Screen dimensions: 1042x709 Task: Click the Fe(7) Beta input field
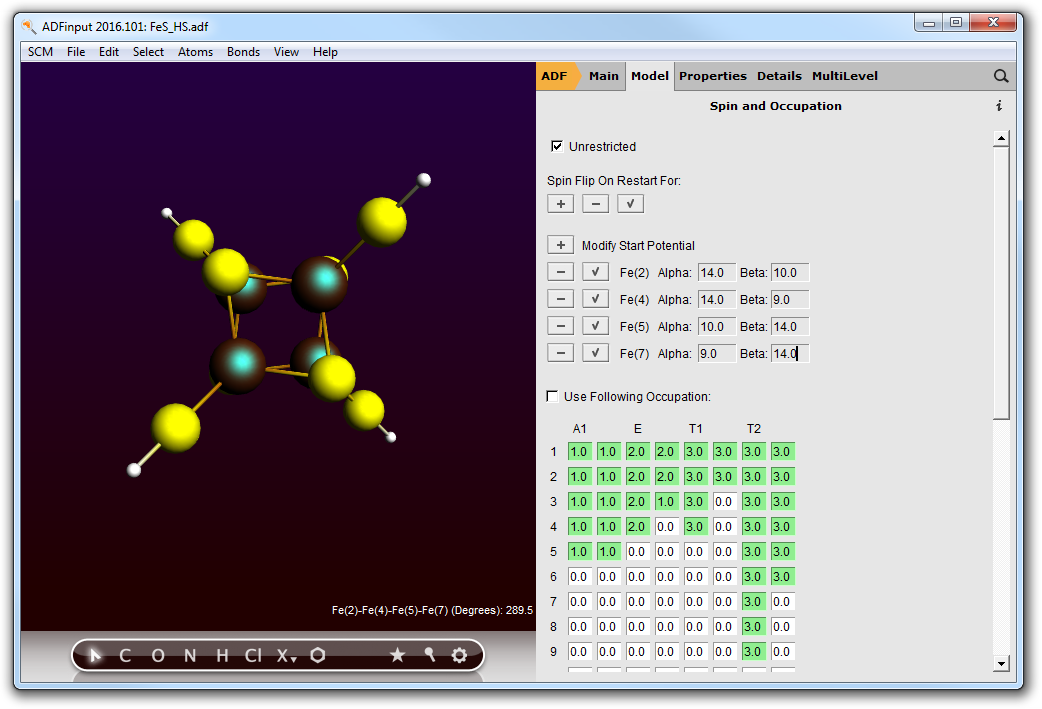[x=789, y=354]
